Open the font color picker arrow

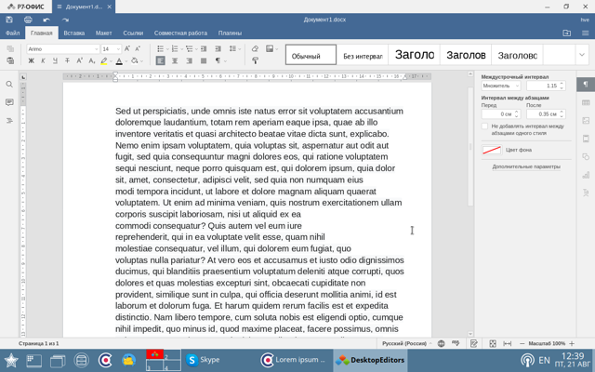point(126,61)
